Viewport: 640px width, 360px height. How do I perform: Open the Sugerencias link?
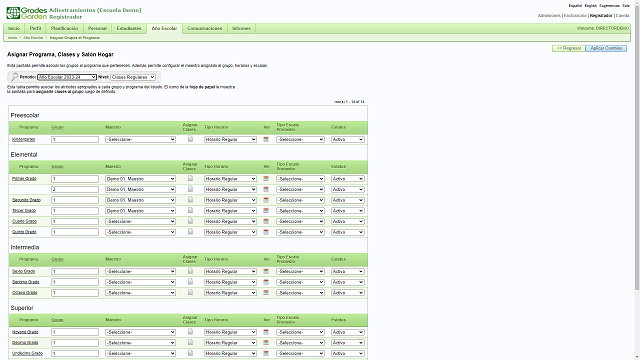coord(609,6)
